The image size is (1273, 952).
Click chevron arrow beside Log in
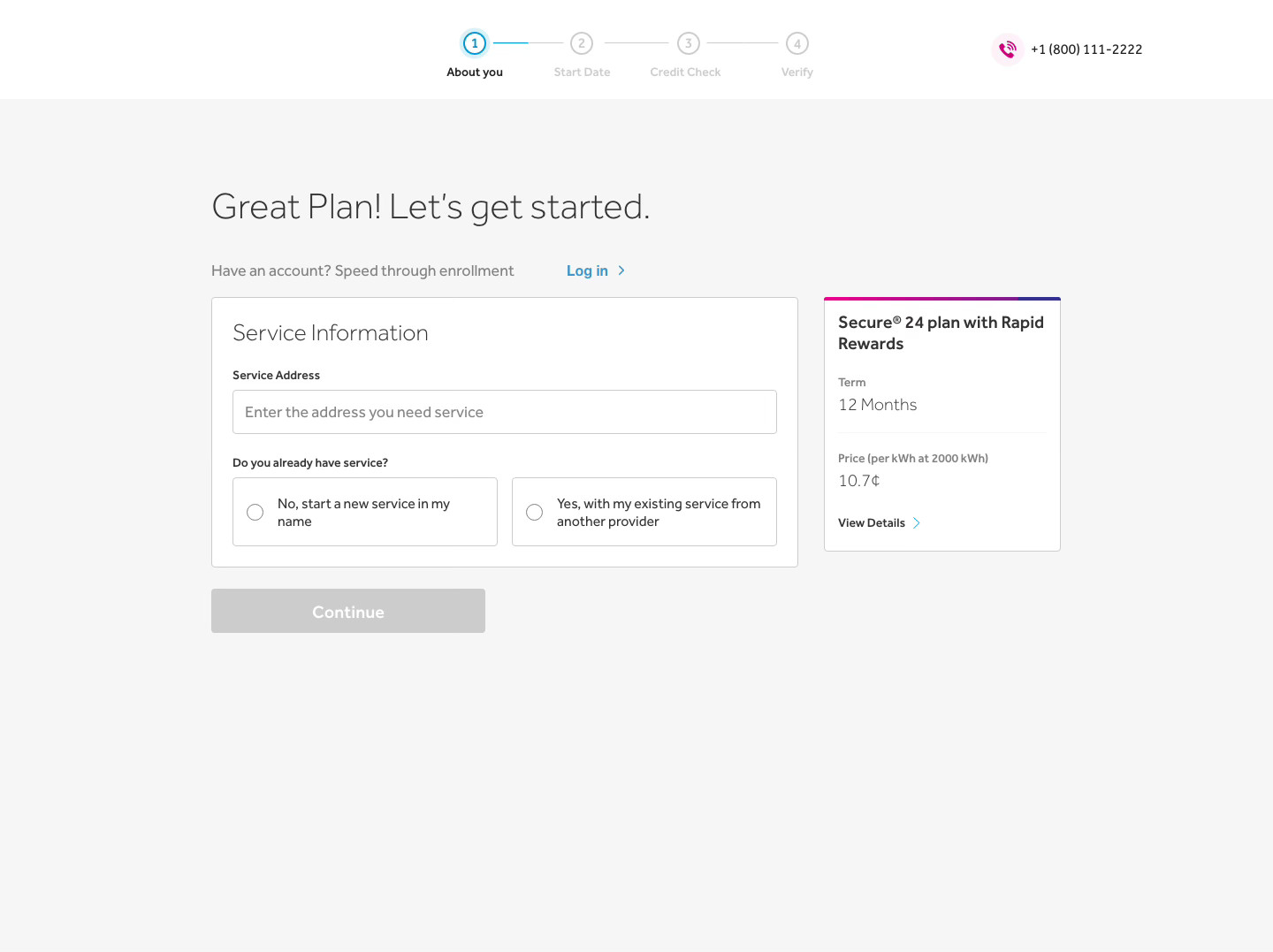pos(621,270)
